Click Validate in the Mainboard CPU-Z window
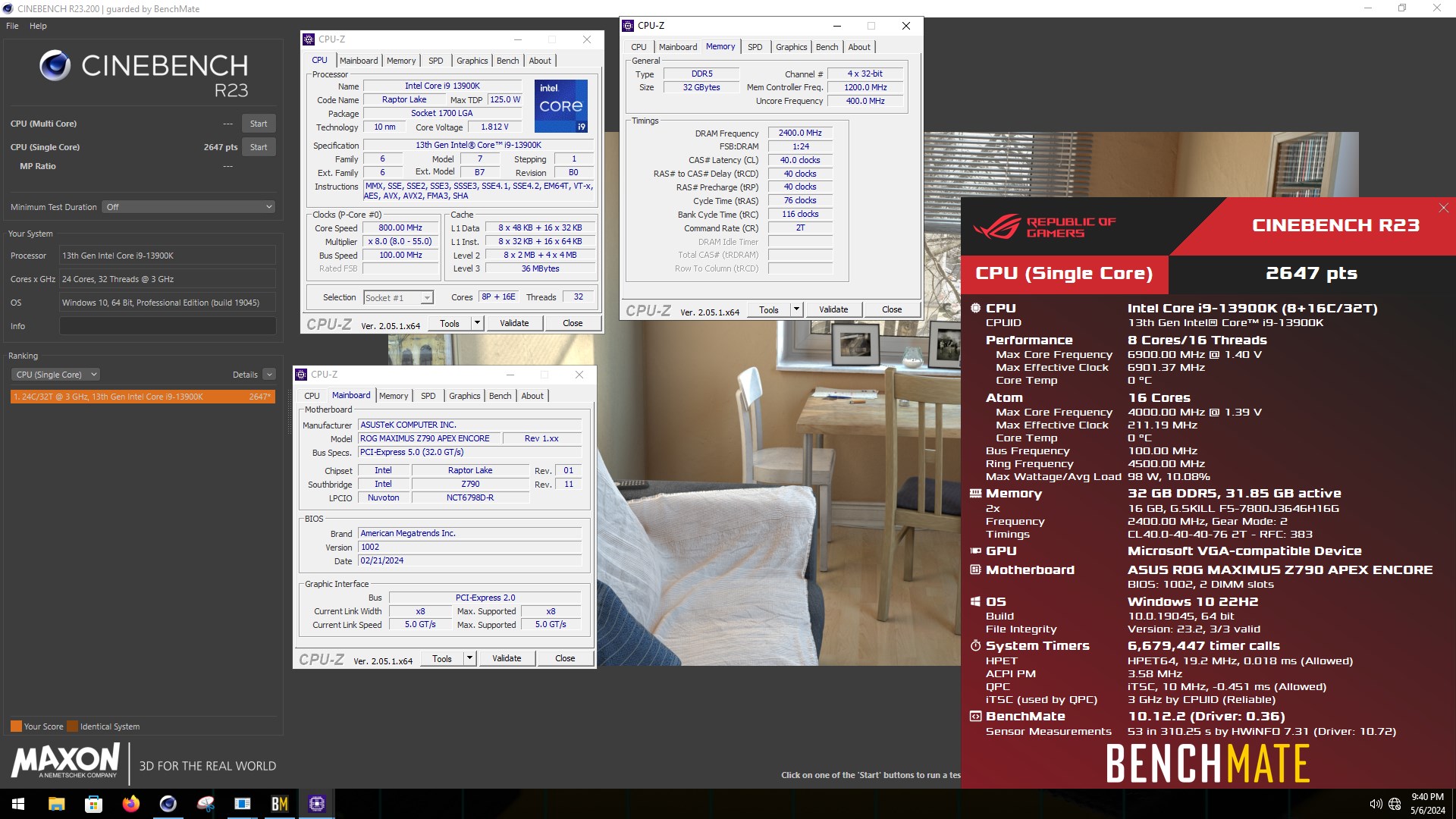 click(507, 658)
